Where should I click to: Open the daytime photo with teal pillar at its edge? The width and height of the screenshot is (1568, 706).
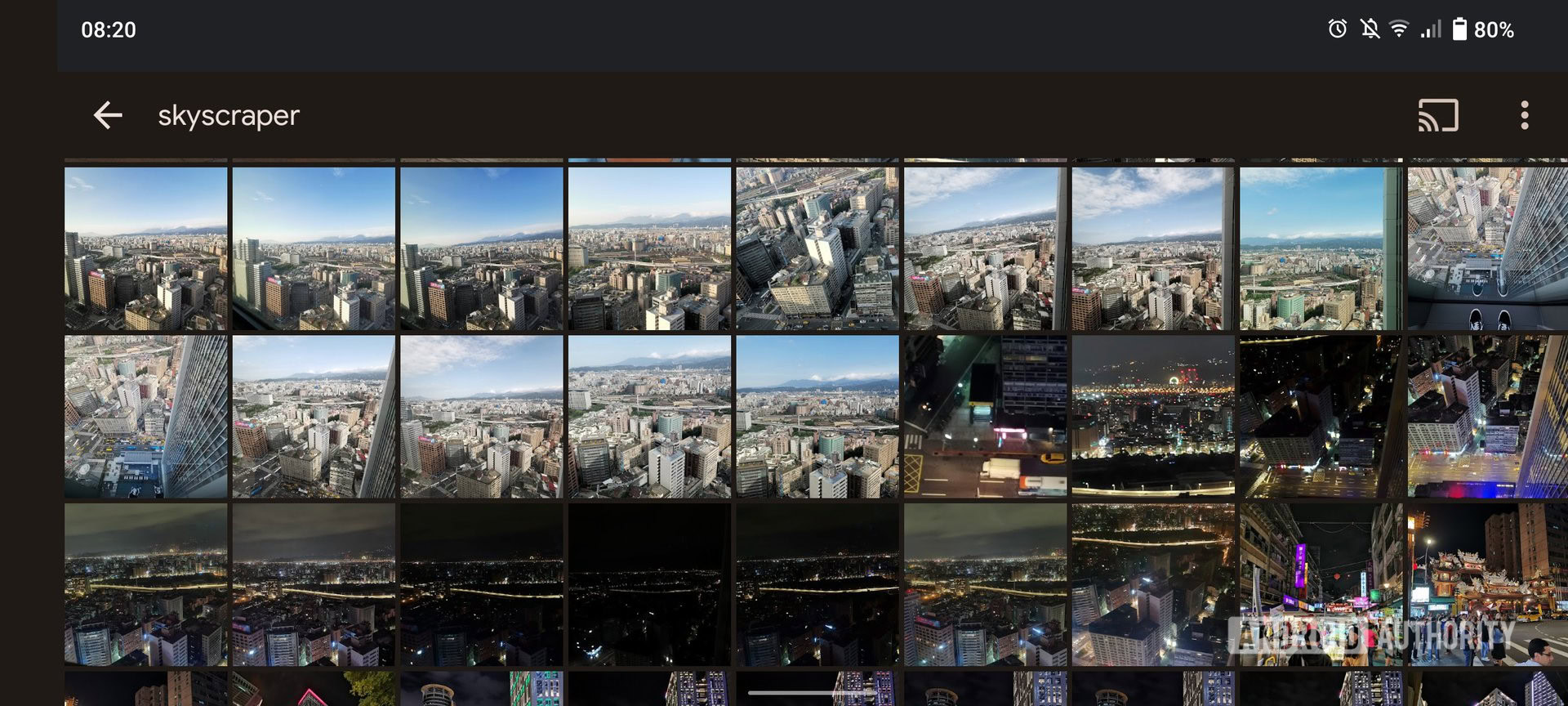(1320, 249)
